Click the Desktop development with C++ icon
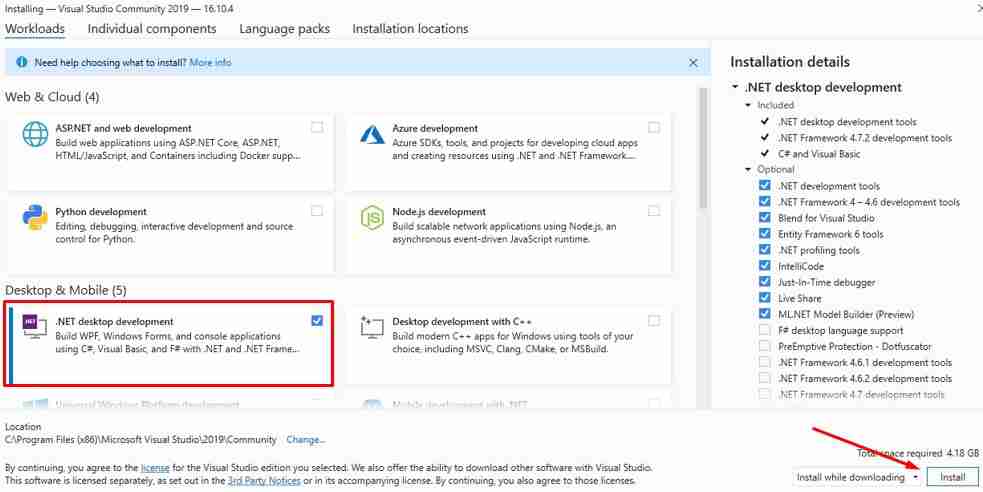The height and width of the screenshot is (492, 983). (372, 327)
